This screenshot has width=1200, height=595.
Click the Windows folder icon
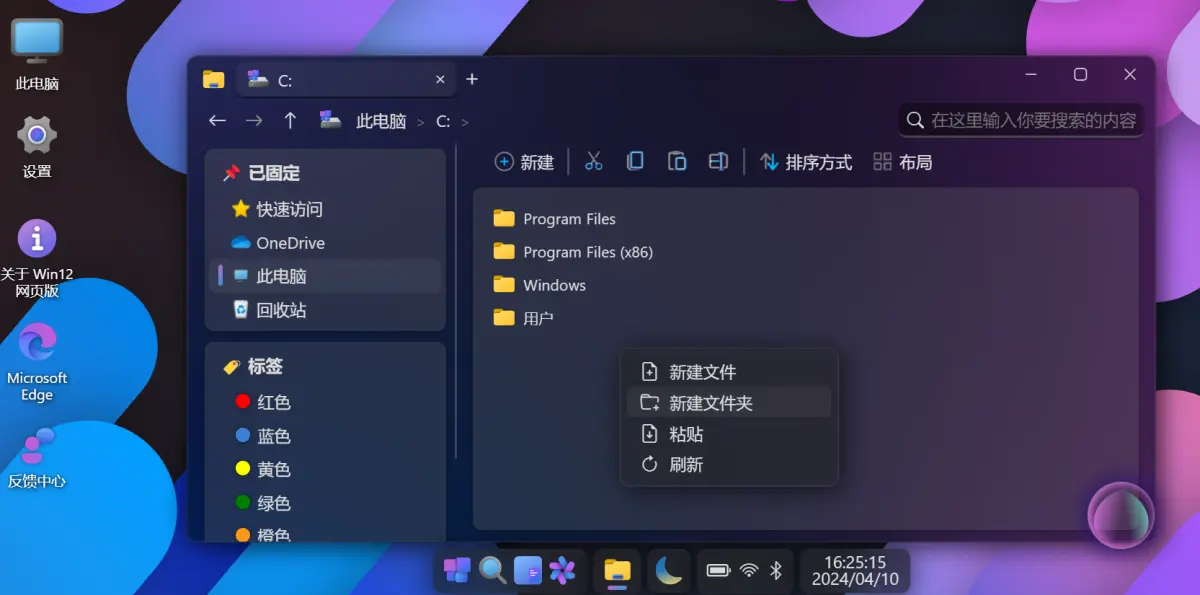pyautogui.click(x=504, y=284)
